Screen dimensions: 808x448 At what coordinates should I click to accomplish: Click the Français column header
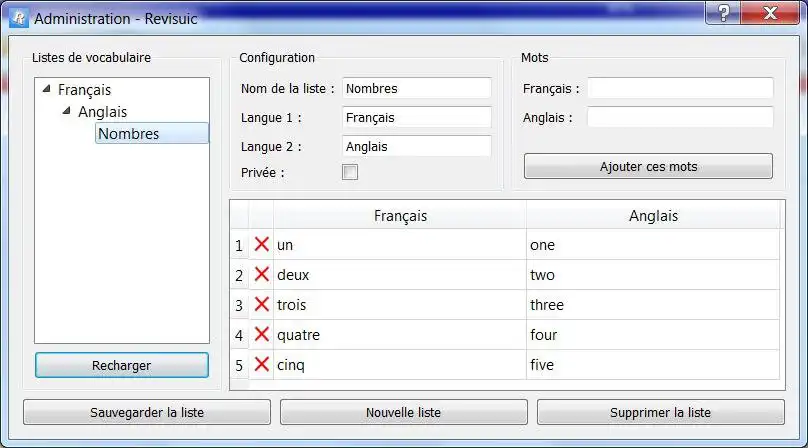[400, 215]
